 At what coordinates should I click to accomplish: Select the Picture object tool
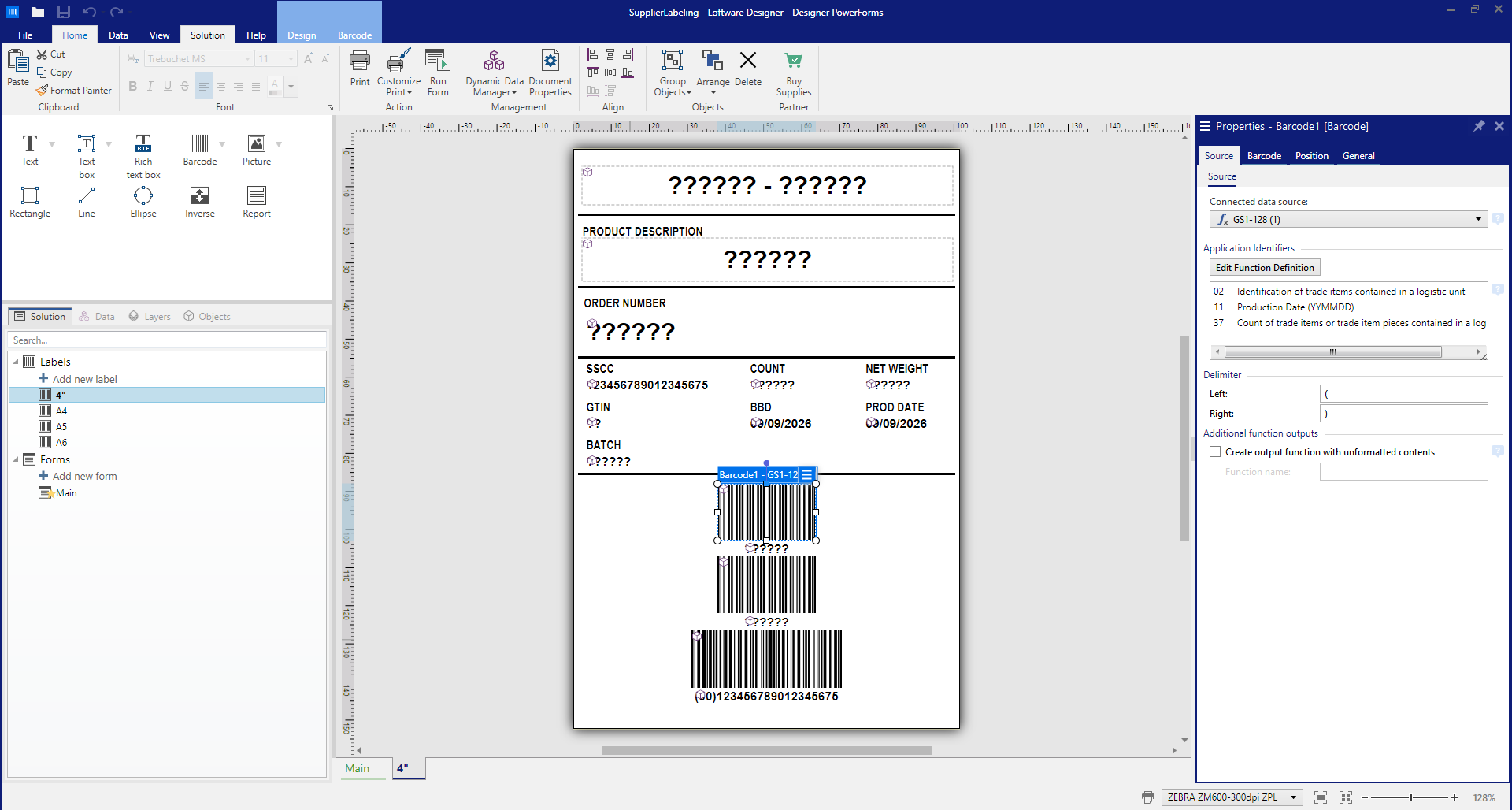[x=257, y=150]
